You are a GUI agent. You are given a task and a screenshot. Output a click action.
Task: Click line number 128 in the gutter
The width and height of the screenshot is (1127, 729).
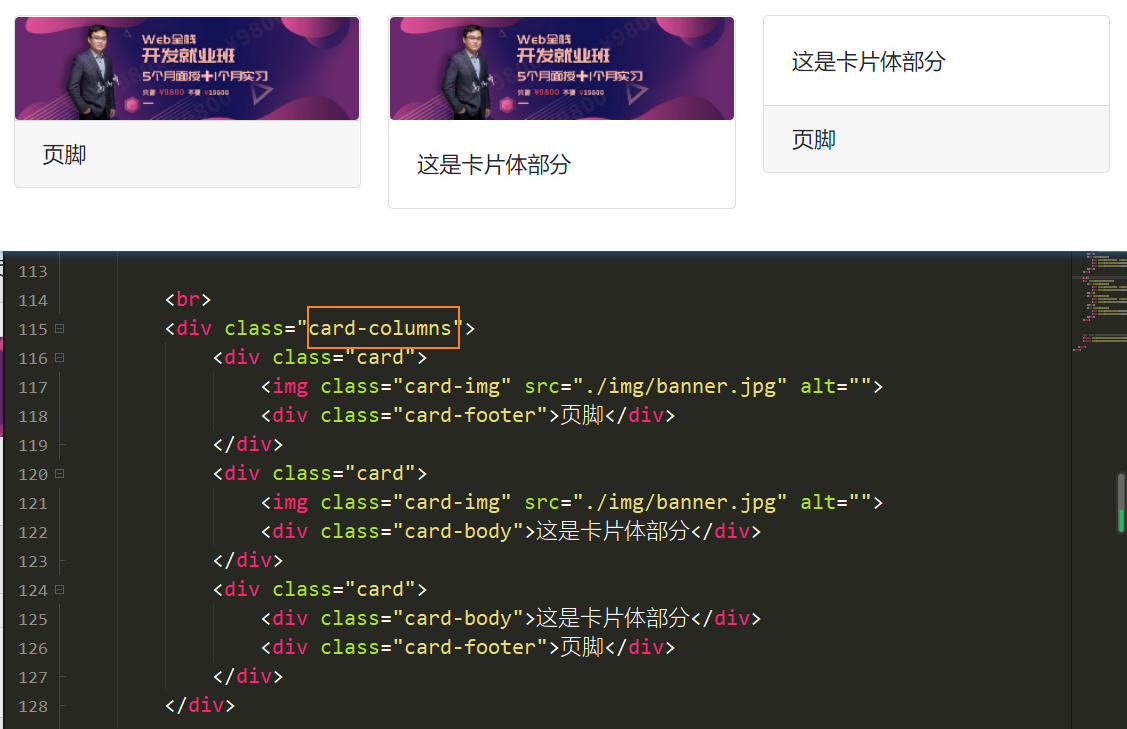click(x=33, y=707)
